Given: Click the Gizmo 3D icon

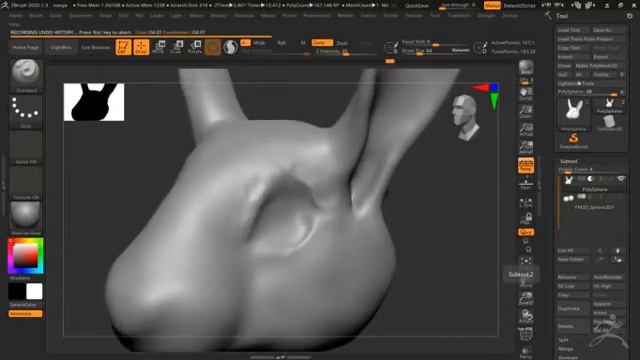Looking at the screenshot, I should point(212,47).
